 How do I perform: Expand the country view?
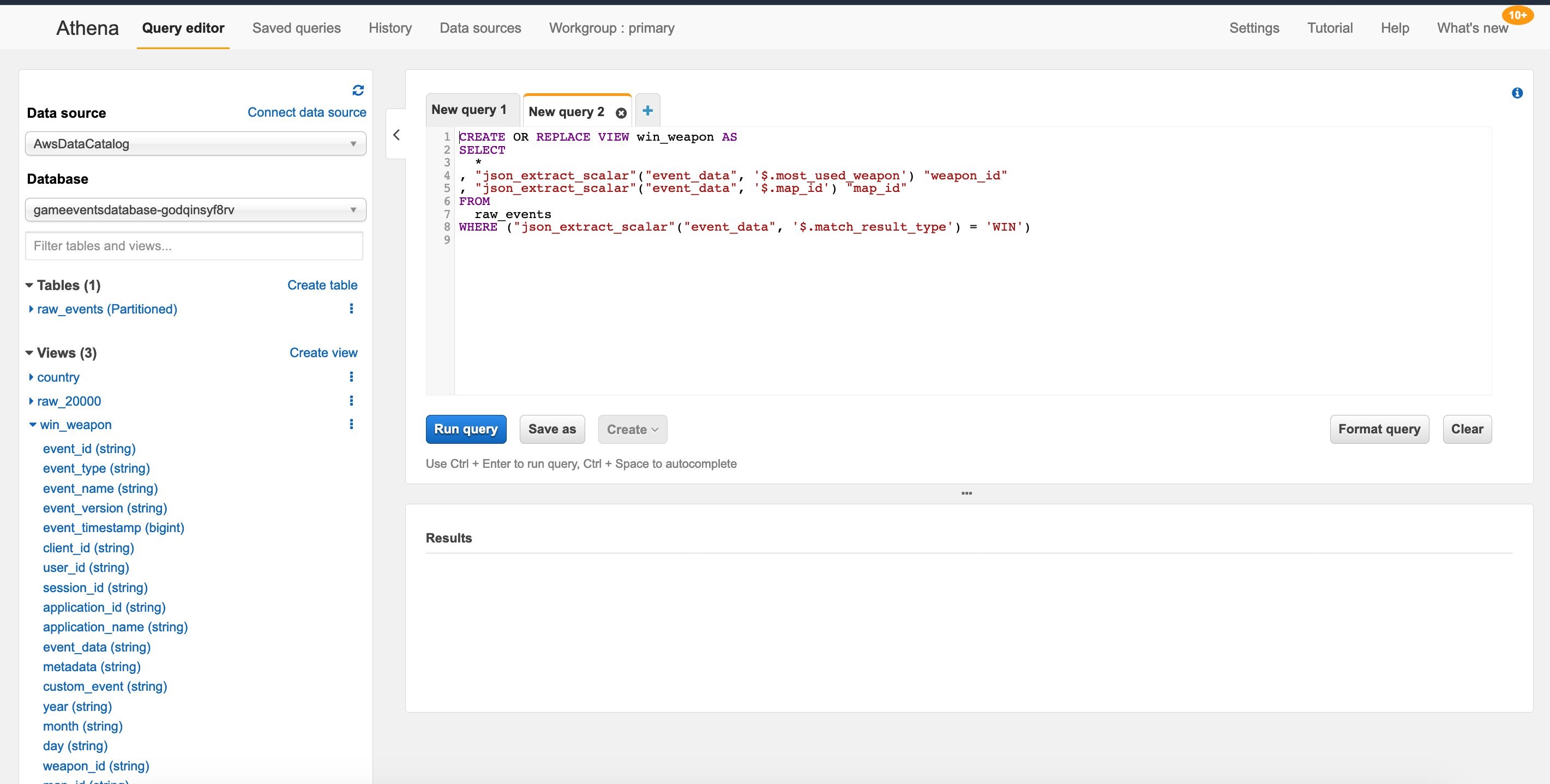[31, 377]
